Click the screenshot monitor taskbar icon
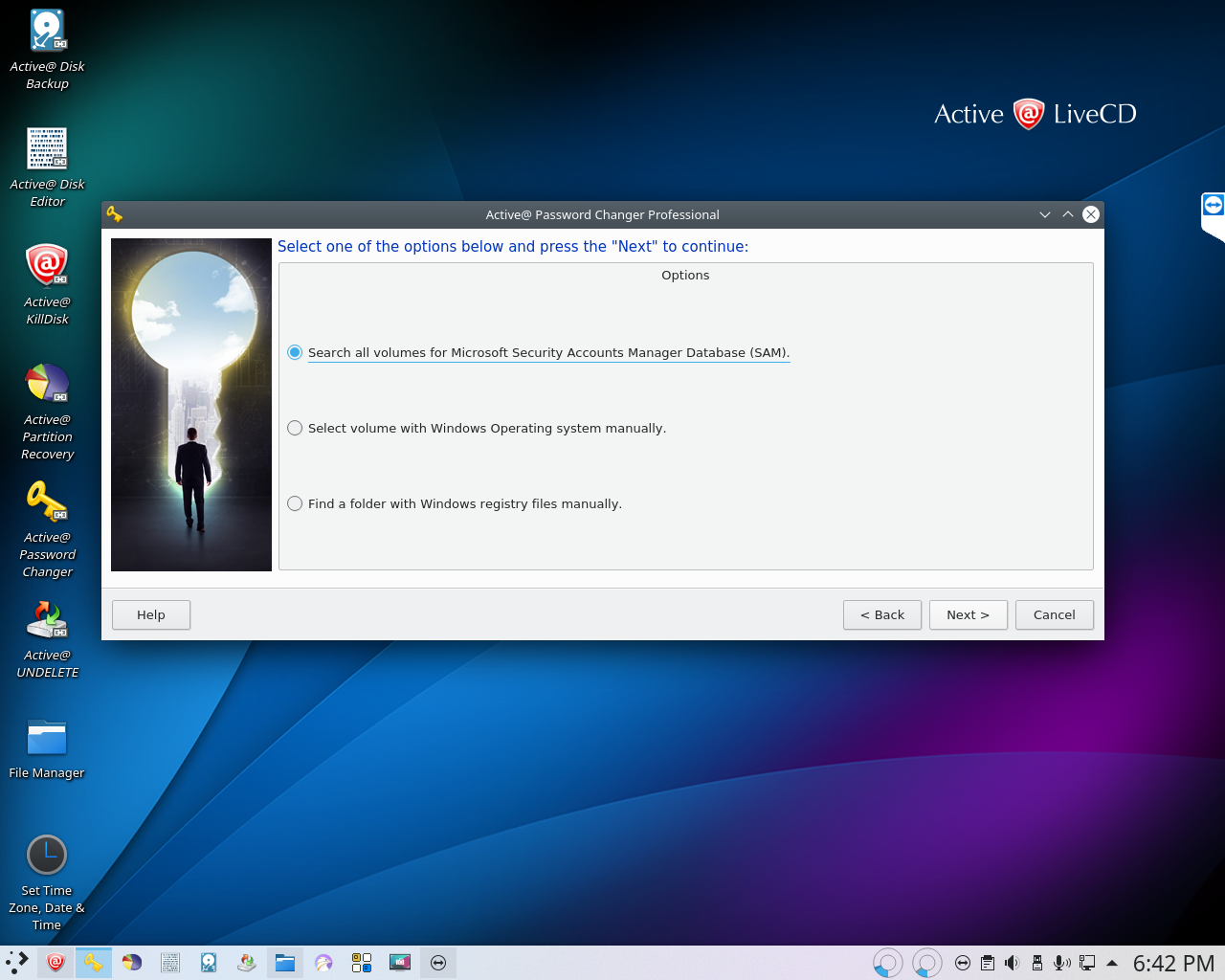 pos(400,963)
